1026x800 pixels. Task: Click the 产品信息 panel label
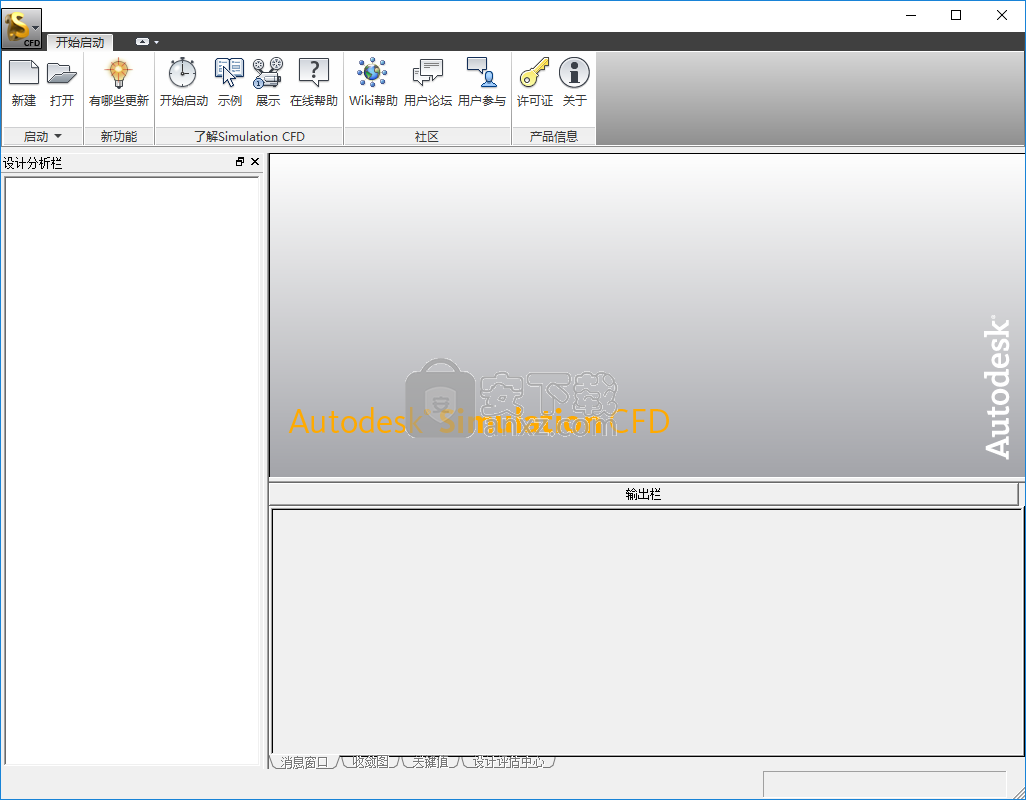[554, 136]
